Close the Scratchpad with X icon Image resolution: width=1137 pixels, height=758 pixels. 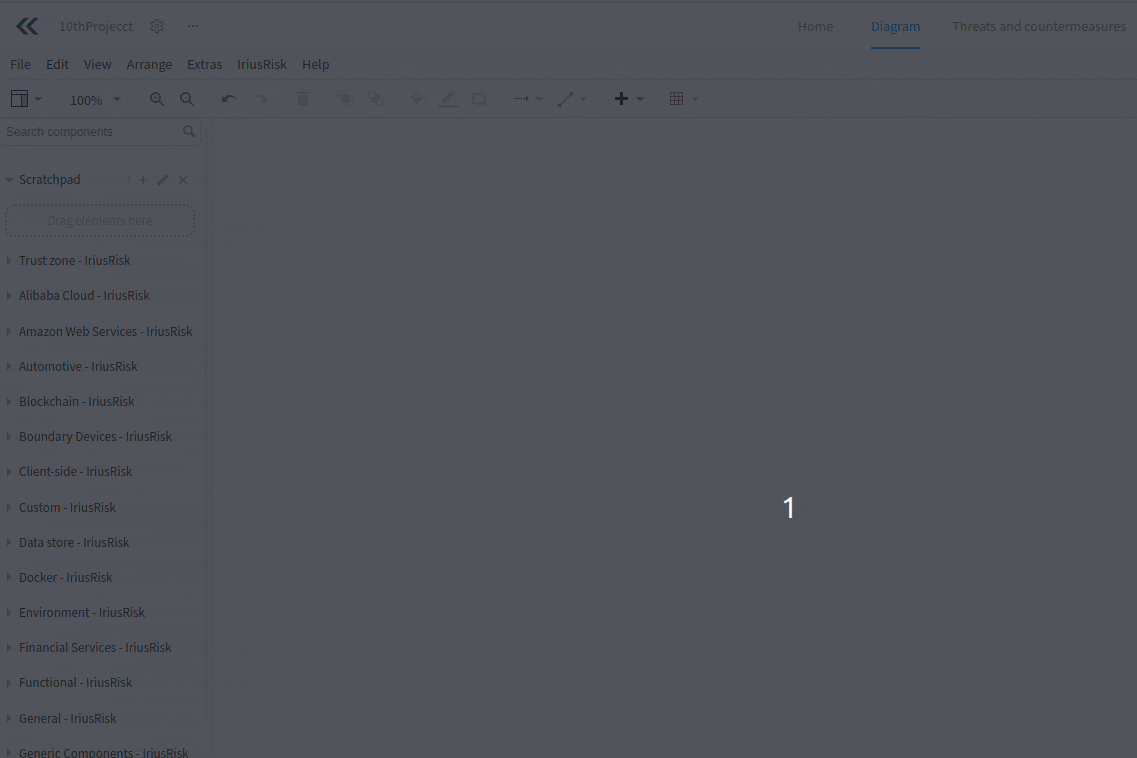[183, 180]
